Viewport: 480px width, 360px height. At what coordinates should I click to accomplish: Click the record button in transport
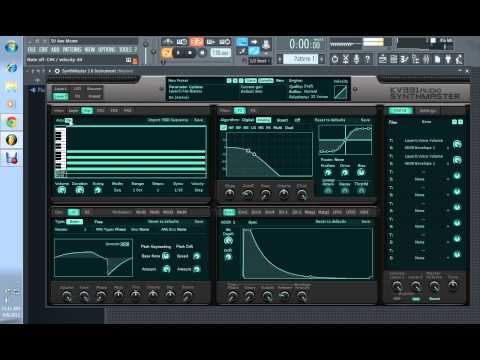202,53
